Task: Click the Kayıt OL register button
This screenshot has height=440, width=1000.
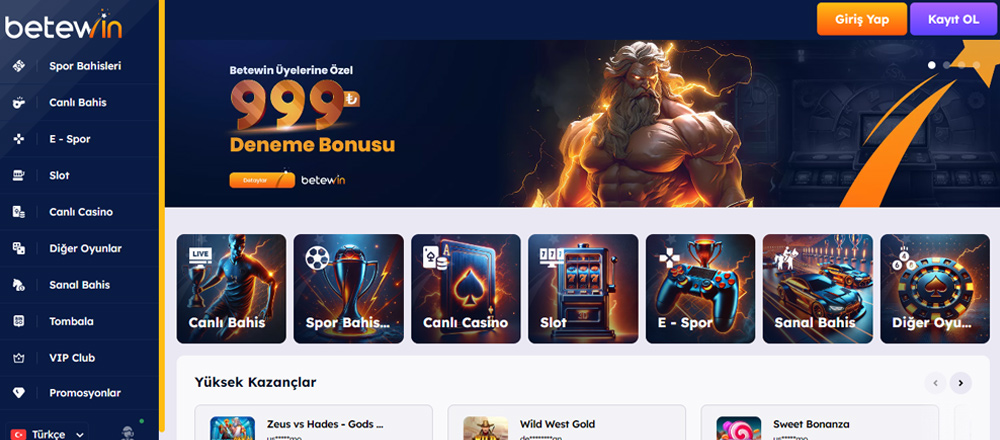Action: coord(953,19)
